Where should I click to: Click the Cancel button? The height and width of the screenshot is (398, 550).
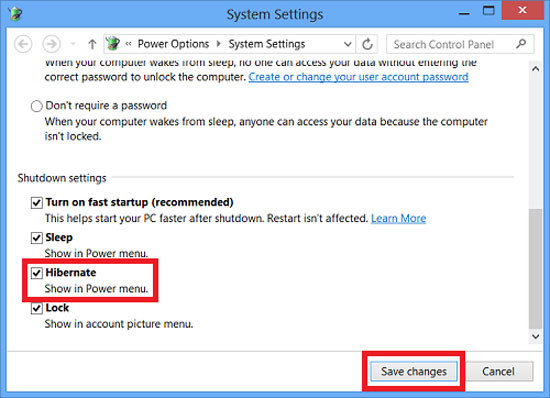pos(498,372)
